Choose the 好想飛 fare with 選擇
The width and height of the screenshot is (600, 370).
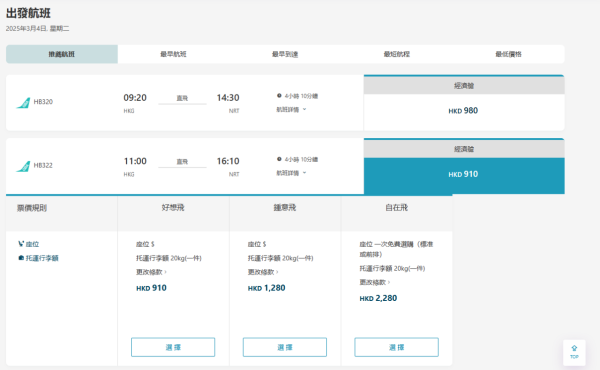click(x=173, y=347)
